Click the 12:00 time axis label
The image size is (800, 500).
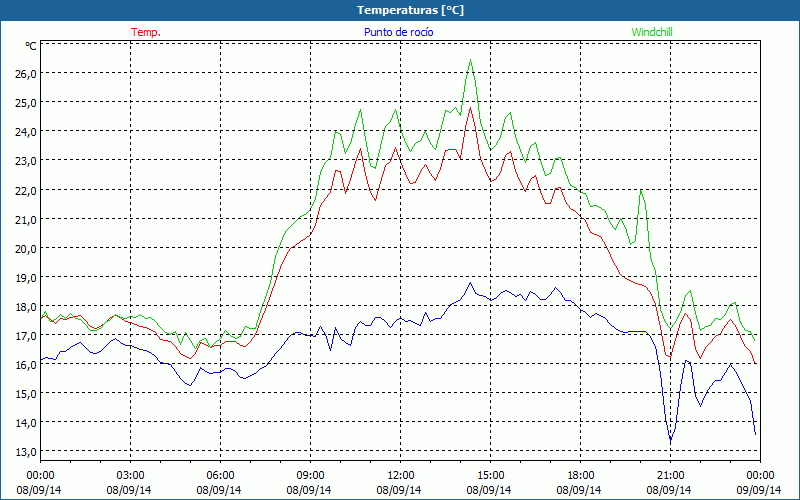click(401, 476)
